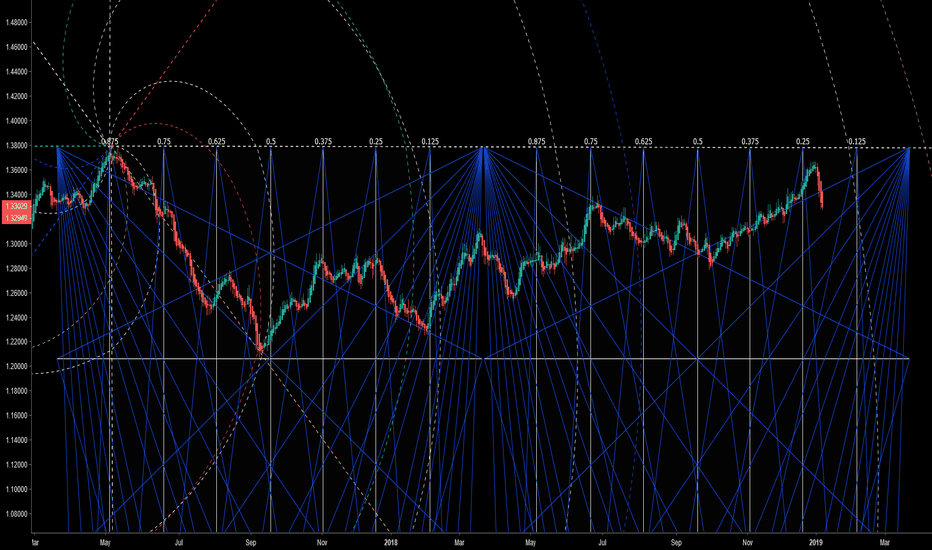
Task: Click the Mar label right after 2018
Action: (x=459, y=542)
